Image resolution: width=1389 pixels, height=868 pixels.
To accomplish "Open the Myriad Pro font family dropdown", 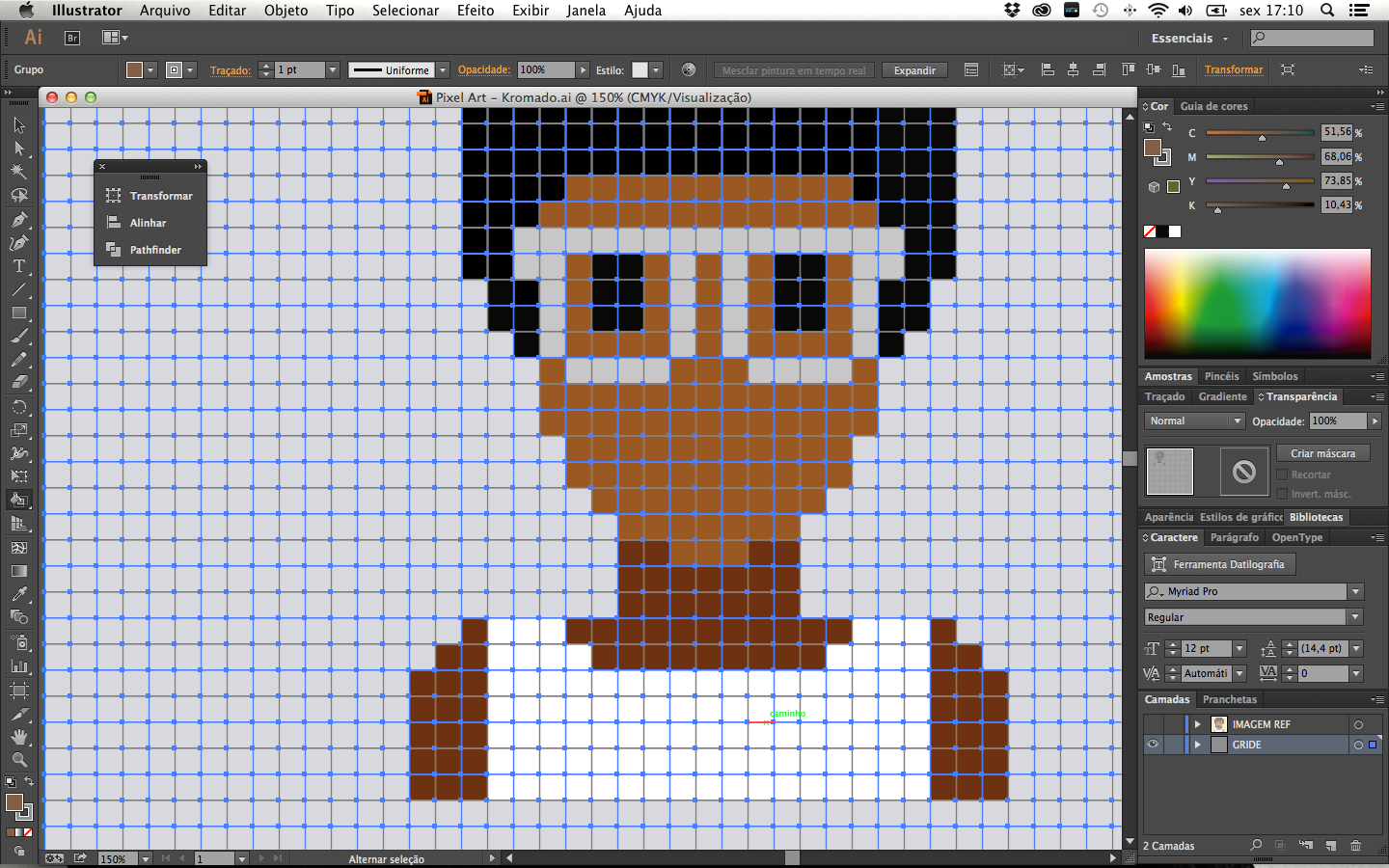I will [x=1356, y=591].
